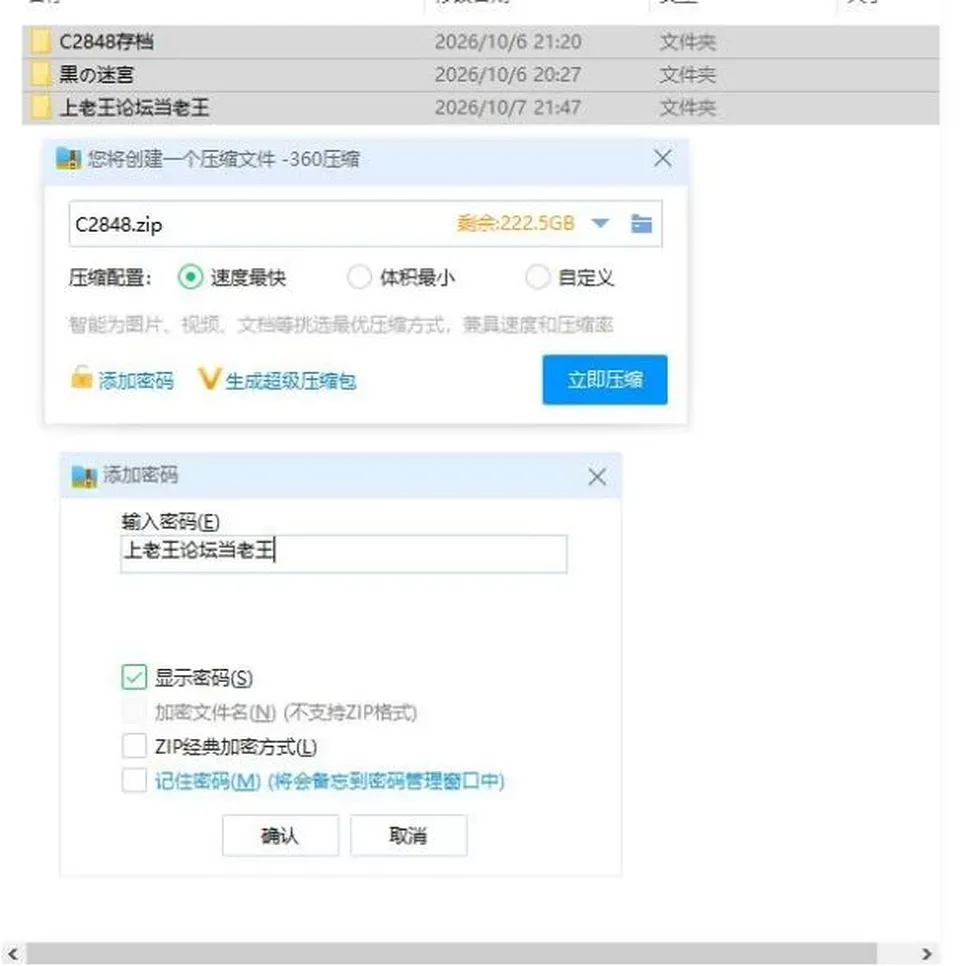Close the 360压缩 create archive dialog
Viewport: 960px width, 966px height.
click(x=662, y=158)
